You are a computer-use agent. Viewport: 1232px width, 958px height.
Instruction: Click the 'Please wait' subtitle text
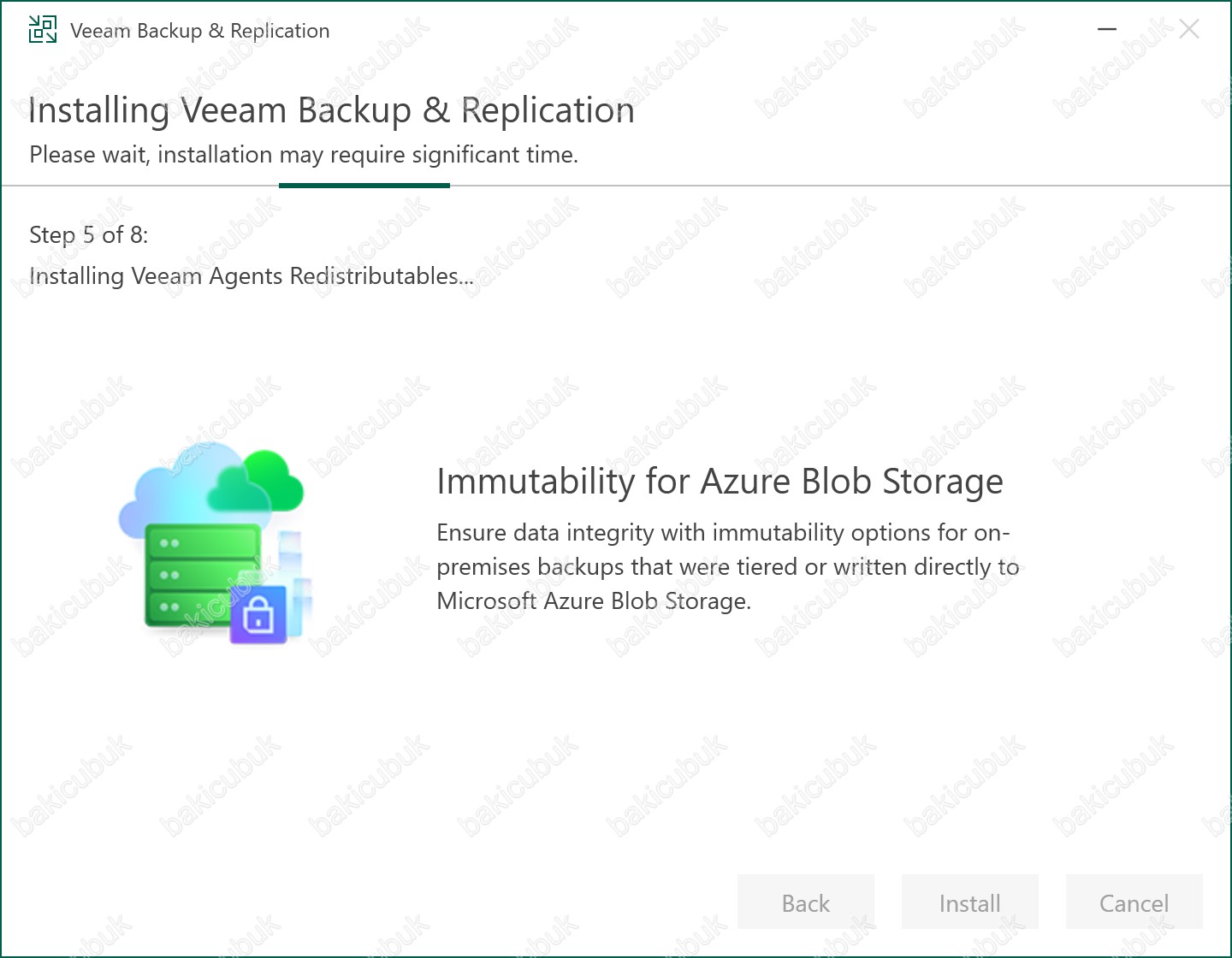(x=304, y=155)
